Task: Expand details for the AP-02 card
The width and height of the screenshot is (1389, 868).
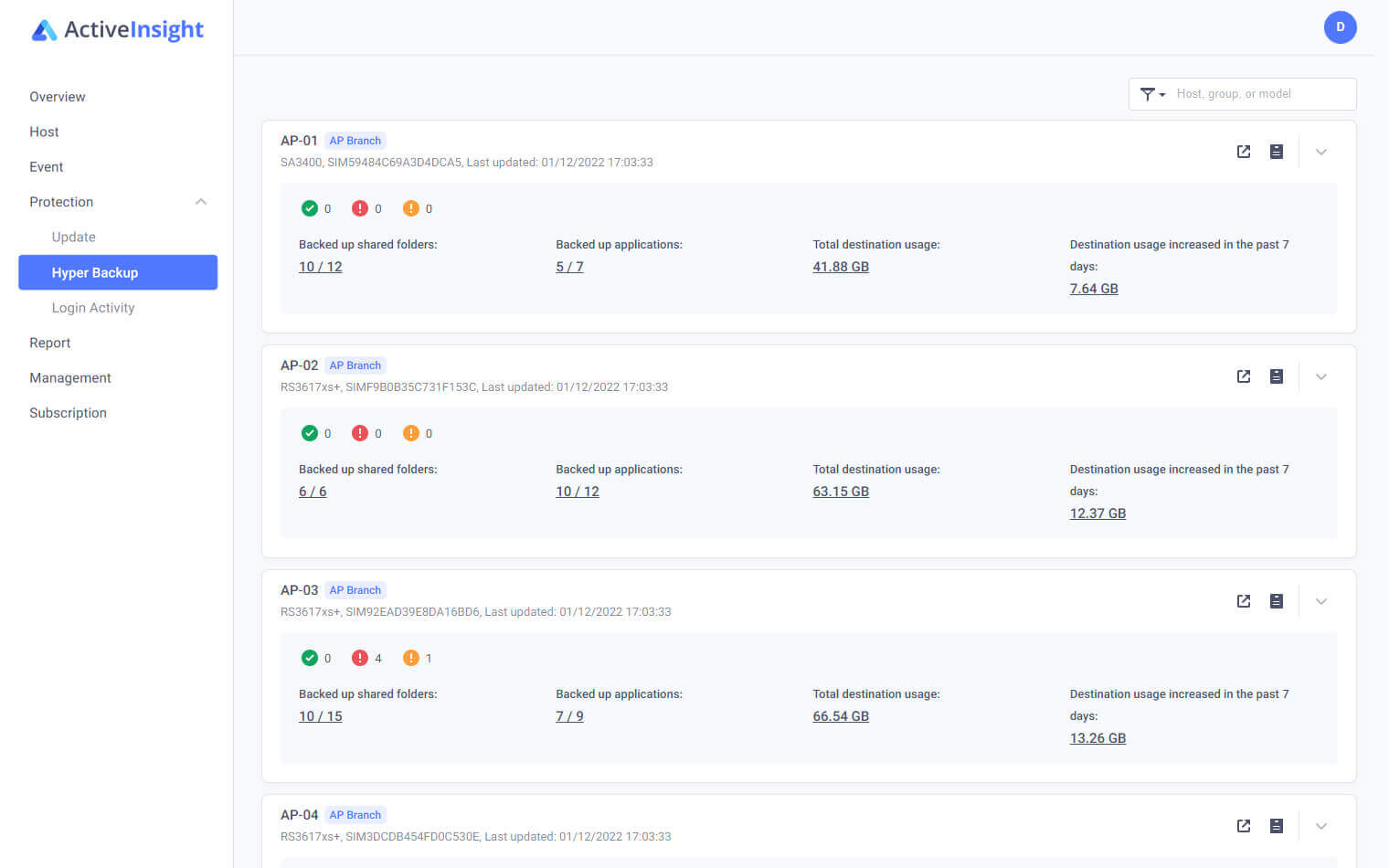Action: click(x=1320, y=376)
